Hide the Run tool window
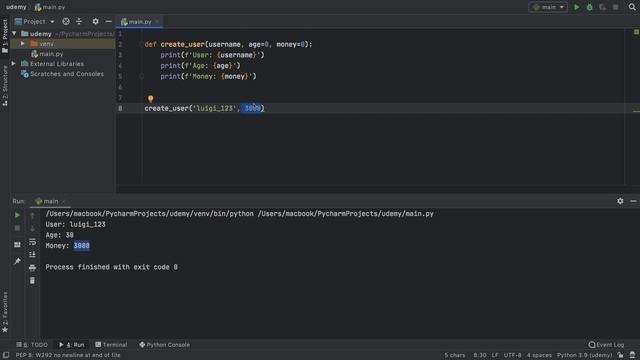The width and height of the screenshot is (640, 360). pyautogui.click(x=633, y=201)
